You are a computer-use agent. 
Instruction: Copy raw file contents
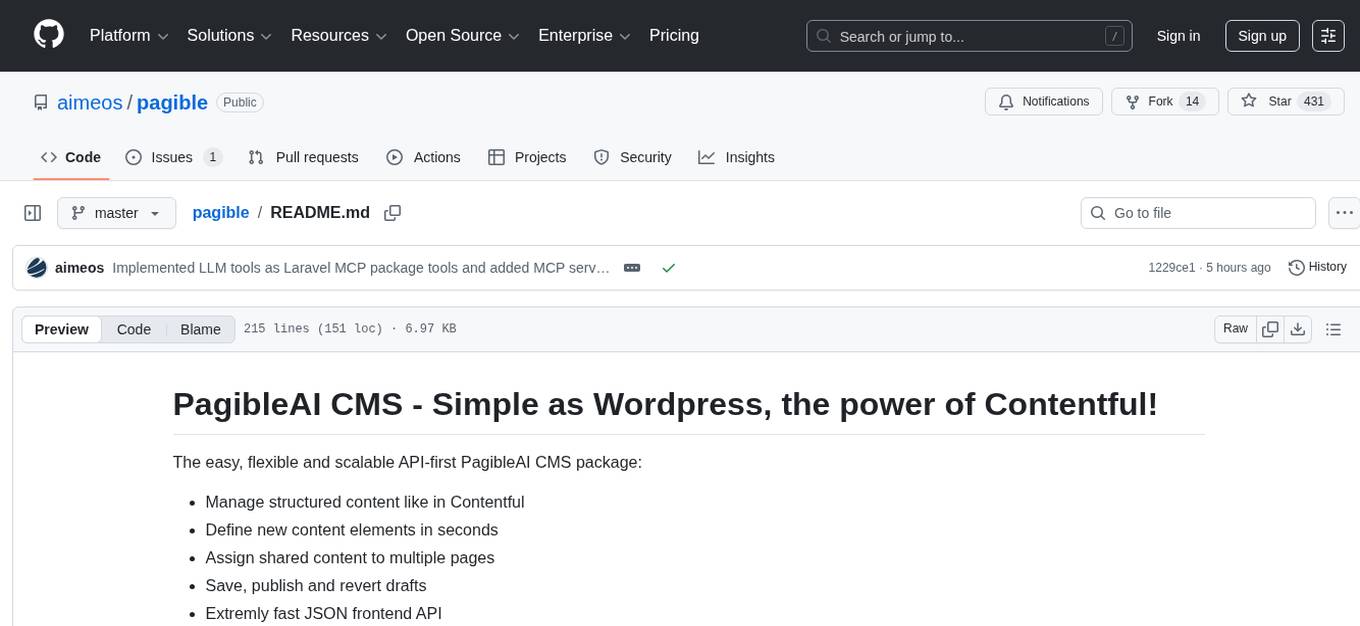tap(1270, 329)
